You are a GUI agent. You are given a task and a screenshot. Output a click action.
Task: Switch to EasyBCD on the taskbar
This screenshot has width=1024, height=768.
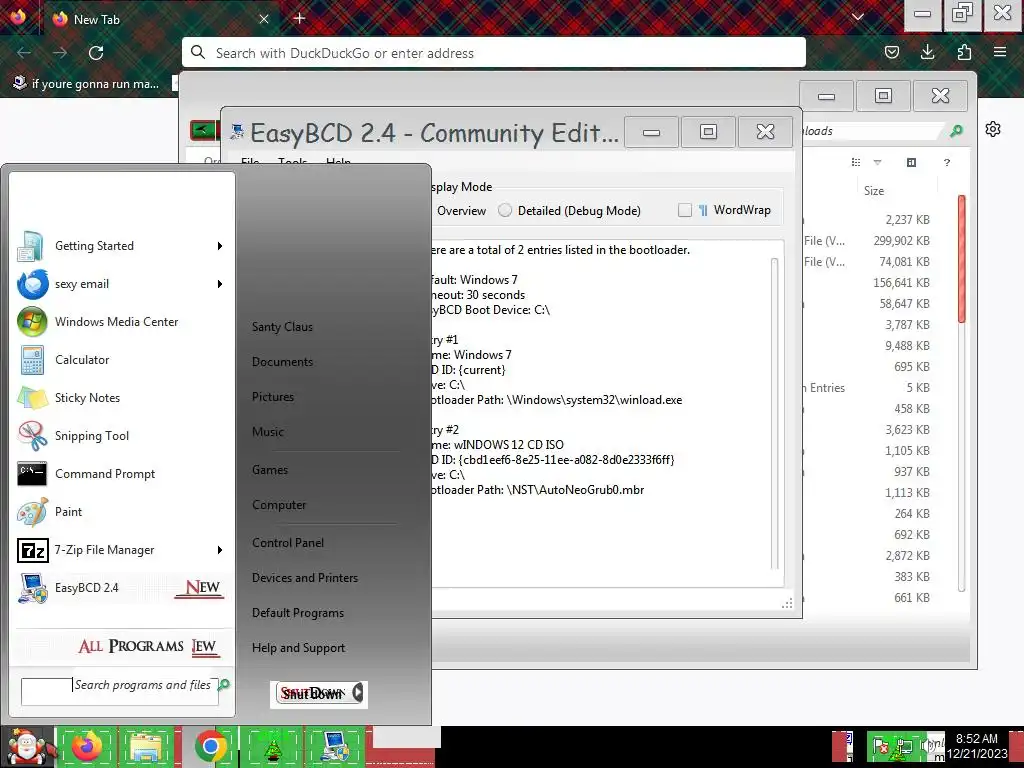(x=335, y=747)
